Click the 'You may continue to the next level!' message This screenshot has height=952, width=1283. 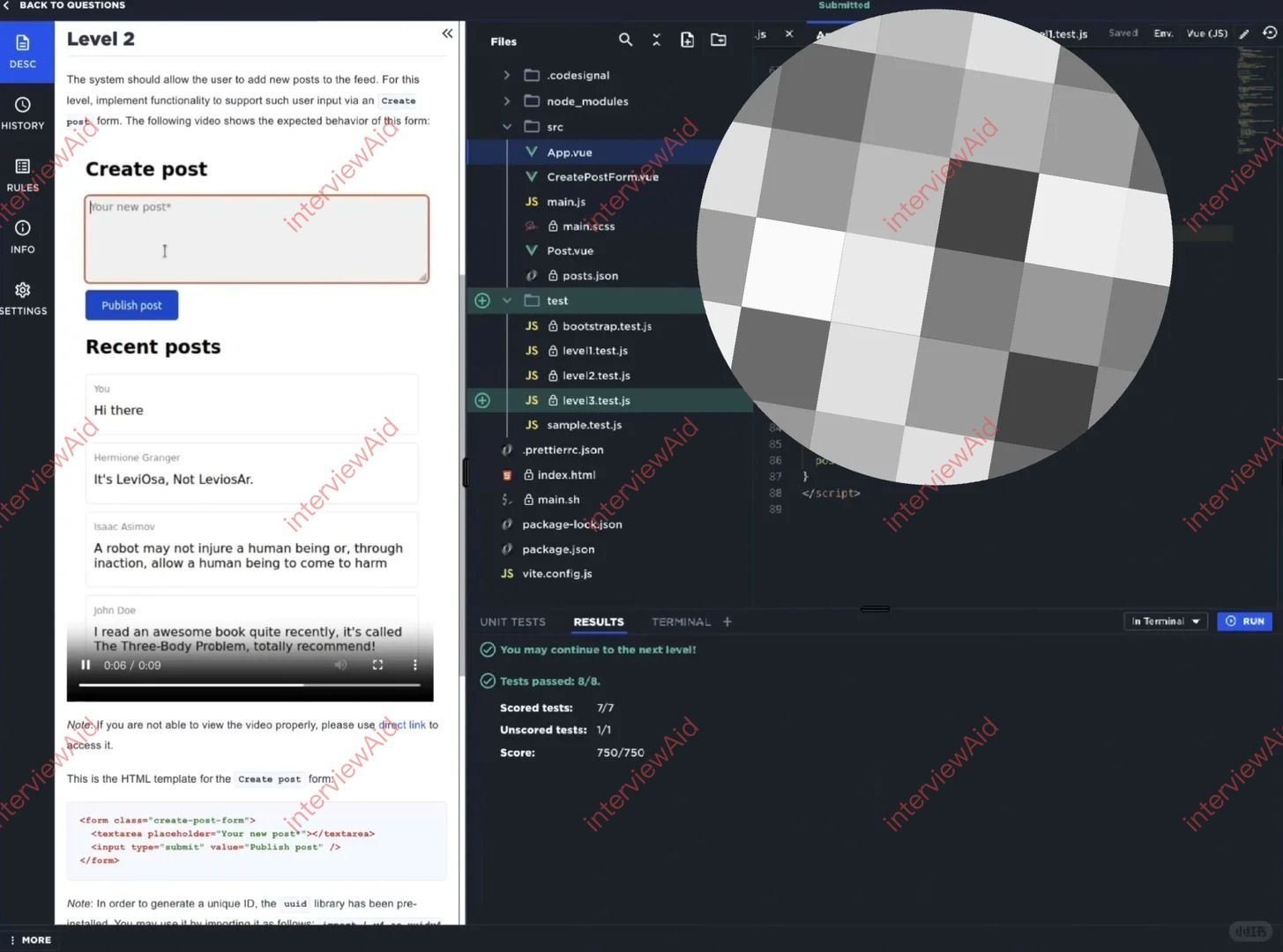coord(598,650)
